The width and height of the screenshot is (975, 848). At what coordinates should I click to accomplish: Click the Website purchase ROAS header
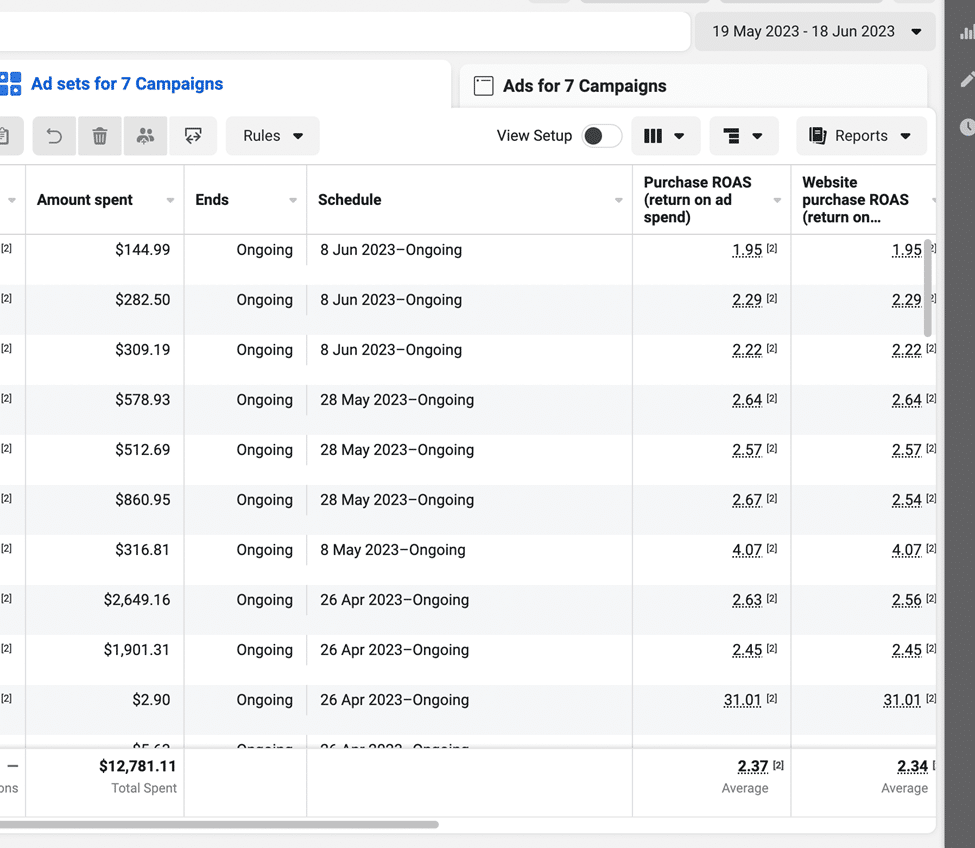click(855, 200)
